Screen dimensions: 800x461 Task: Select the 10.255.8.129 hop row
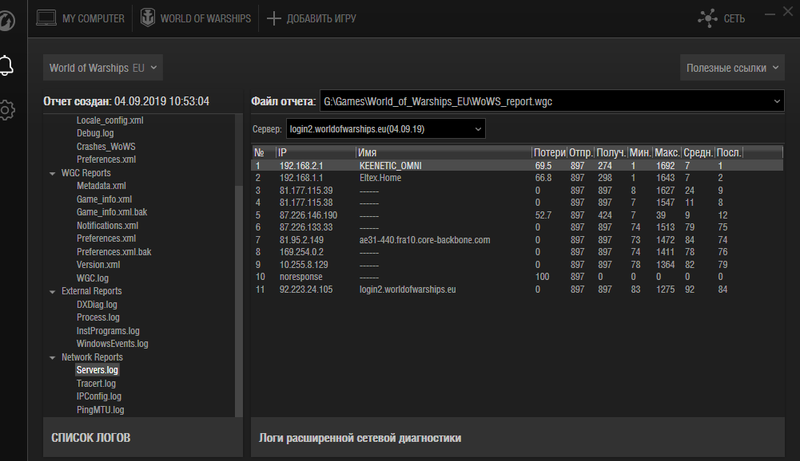[x=517, y=265]
